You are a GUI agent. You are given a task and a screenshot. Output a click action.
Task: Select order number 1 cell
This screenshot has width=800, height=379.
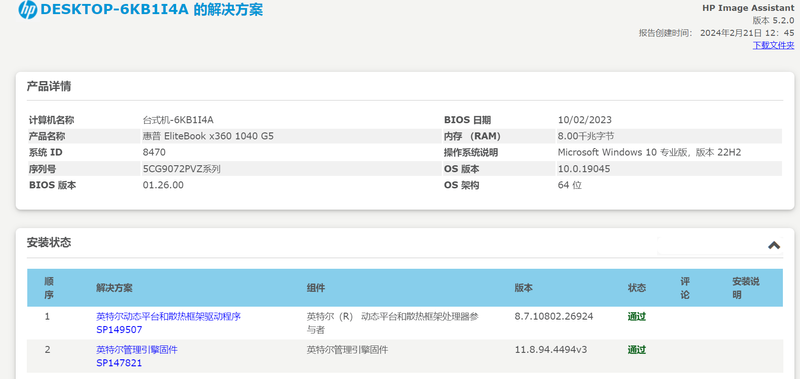pos(47,316)
